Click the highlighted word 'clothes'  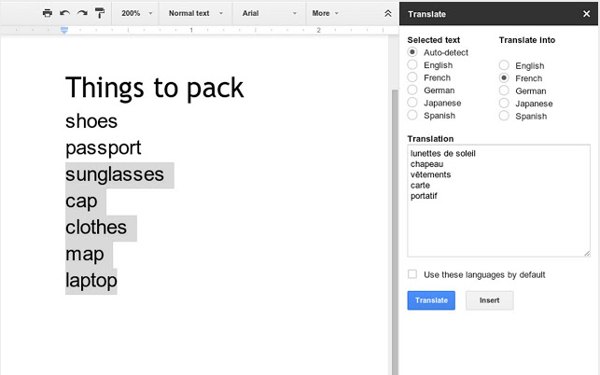(x=96, y=227)
